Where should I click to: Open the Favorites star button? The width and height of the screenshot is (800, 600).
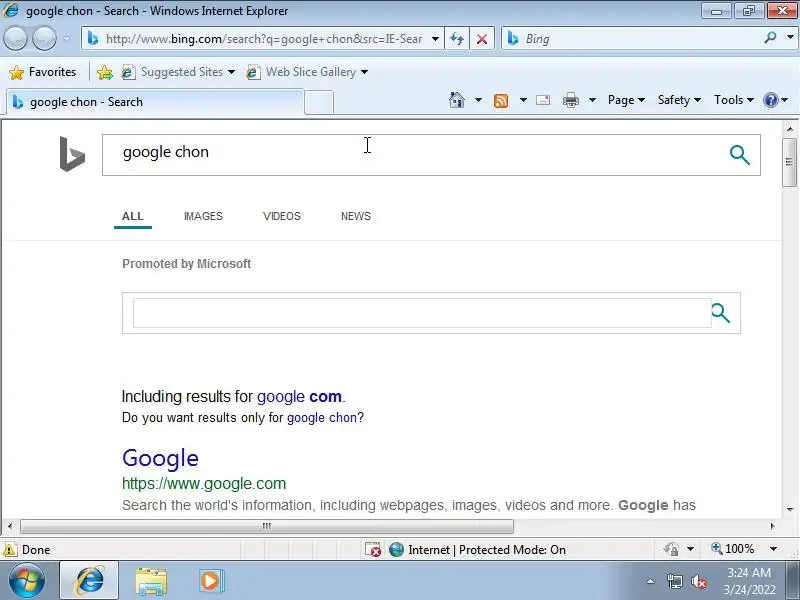(x=43, y=72)
